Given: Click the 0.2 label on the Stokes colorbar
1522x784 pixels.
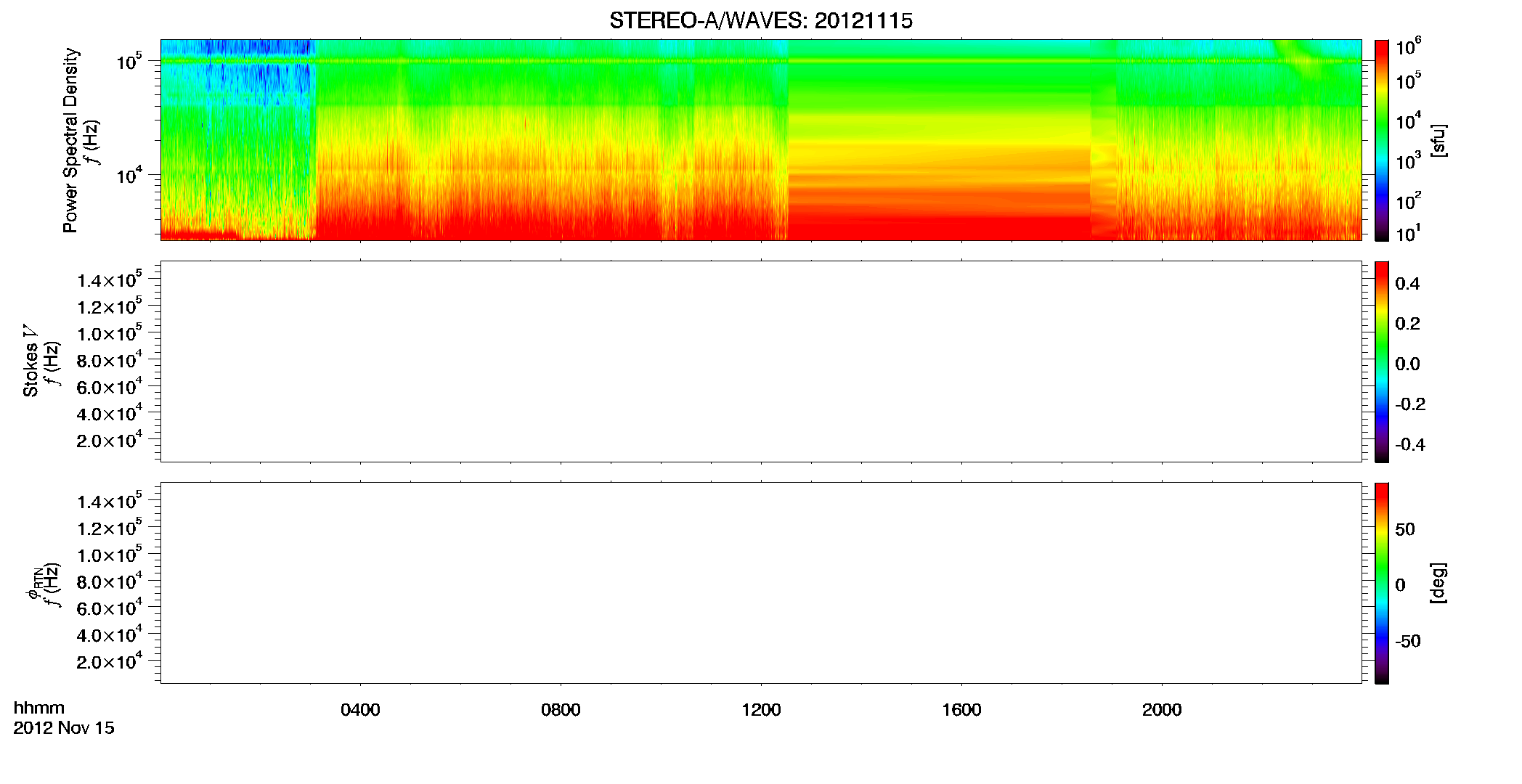Looking at the screenshot, I should coord(1407,324).
